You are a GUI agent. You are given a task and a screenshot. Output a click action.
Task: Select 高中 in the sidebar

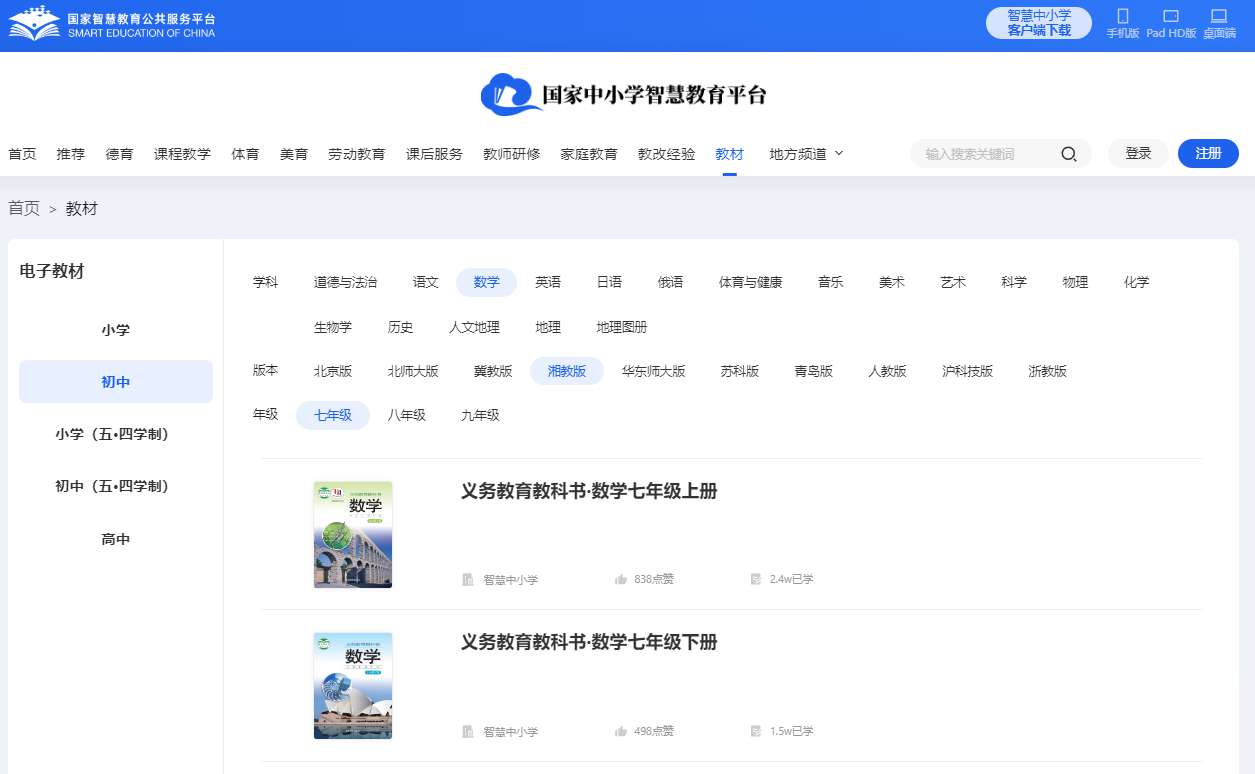(x=116, y=539)
